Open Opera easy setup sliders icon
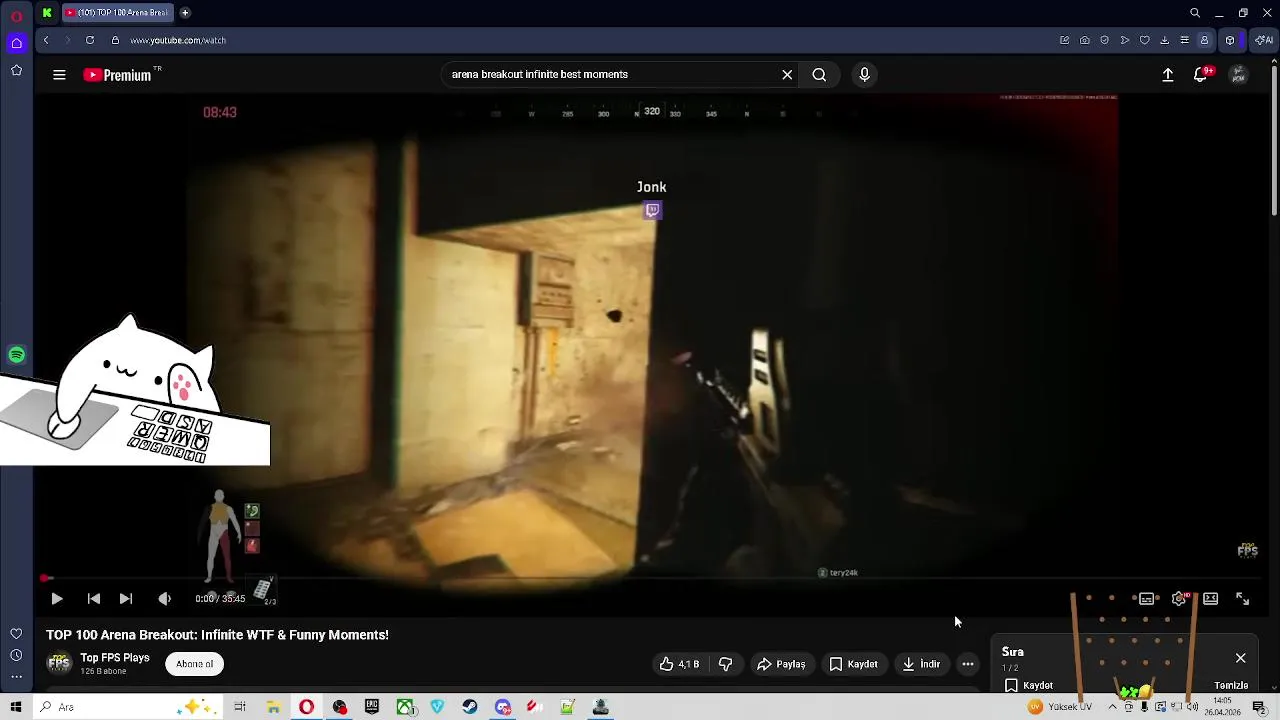This screenshot has height=720, width=1280. 1185,40
